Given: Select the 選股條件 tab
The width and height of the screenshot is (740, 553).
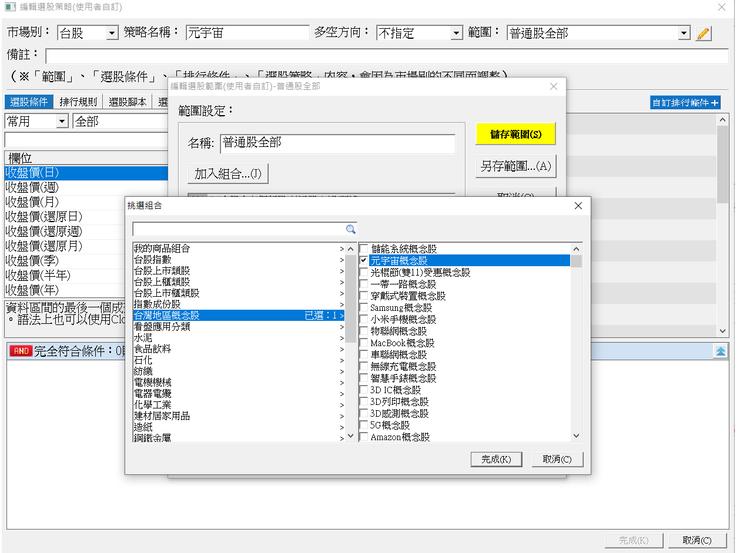Looking at the screenshot, I should 28,102.
